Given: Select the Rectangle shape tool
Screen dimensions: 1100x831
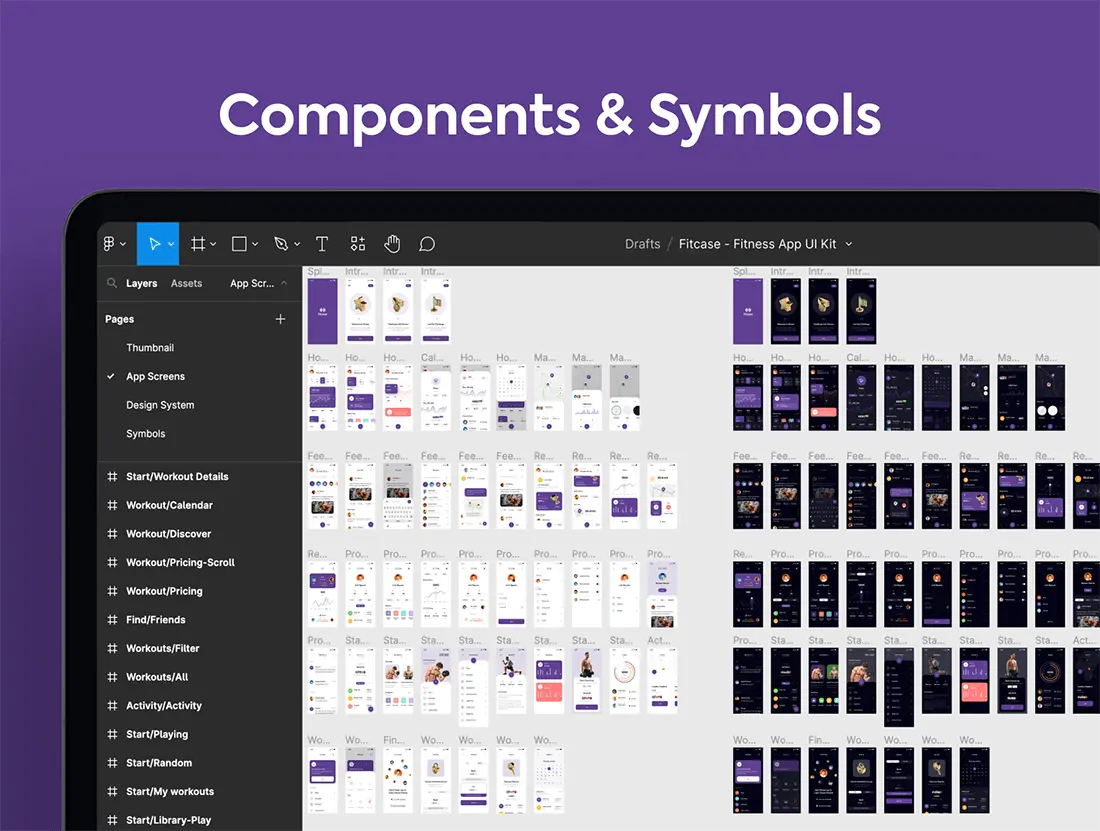Looking at the screenshot, I should click(x=239, y=244).
